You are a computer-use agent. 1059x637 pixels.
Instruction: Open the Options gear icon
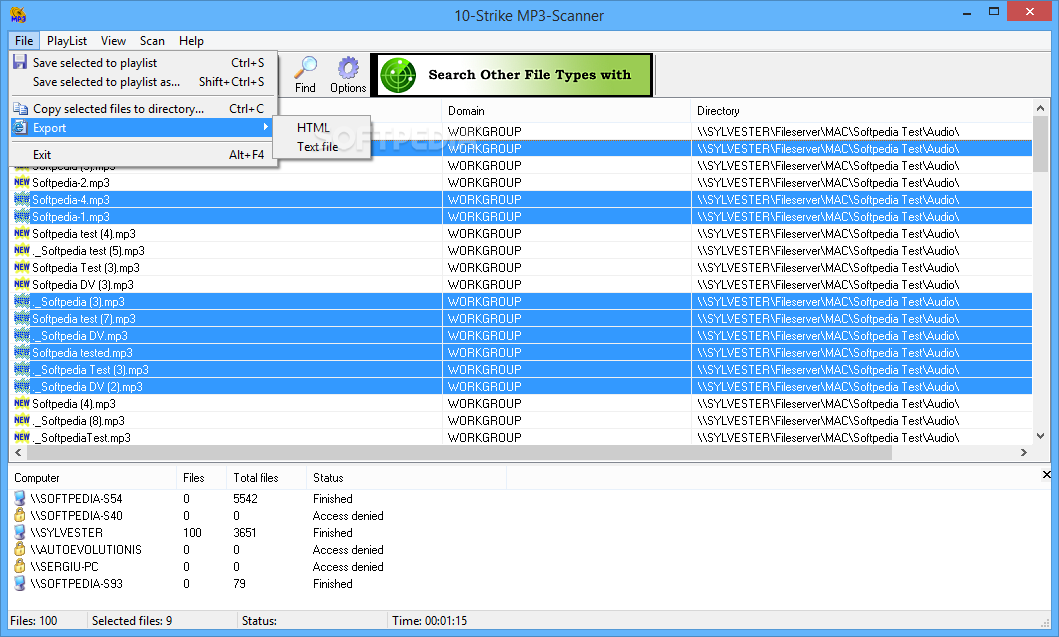click(348, 68)
